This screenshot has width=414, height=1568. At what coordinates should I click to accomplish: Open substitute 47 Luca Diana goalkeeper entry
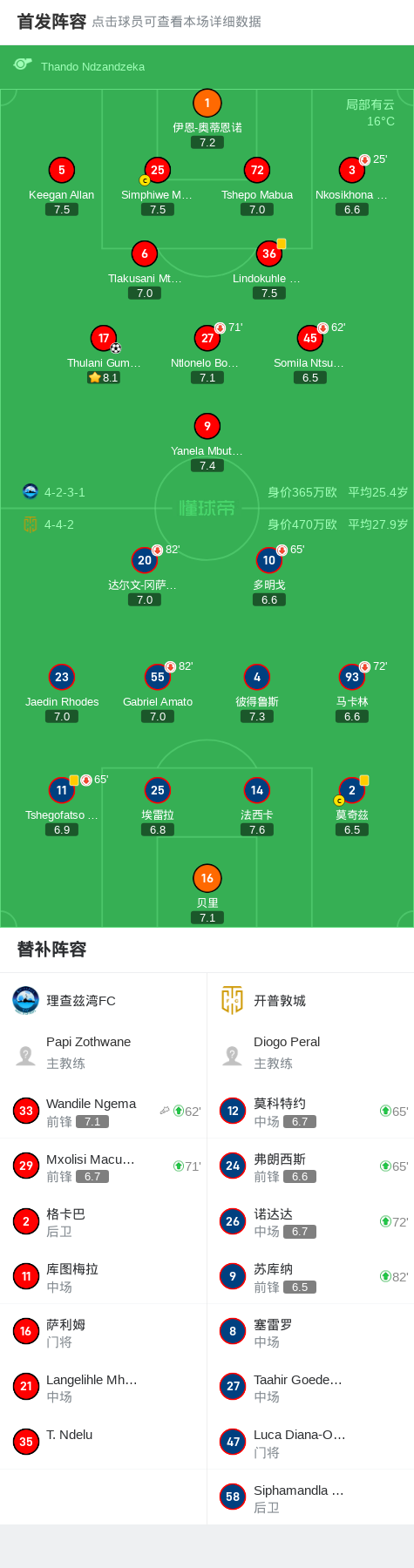click(310, 1442)
